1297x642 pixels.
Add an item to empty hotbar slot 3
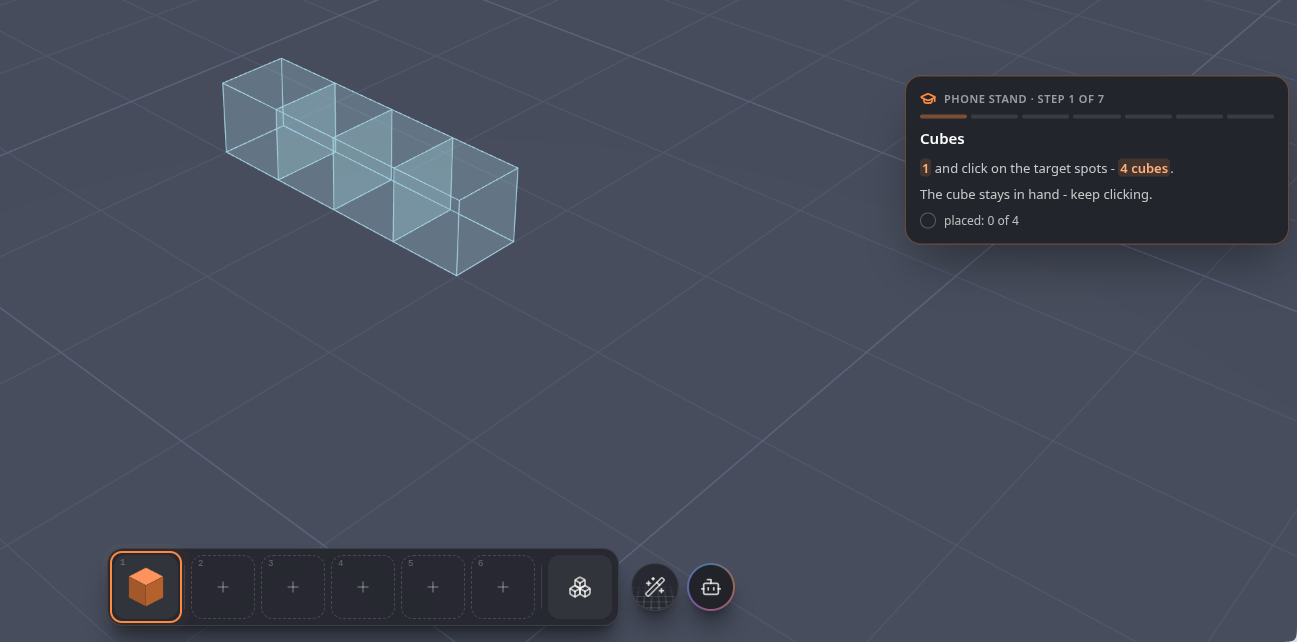click(293, 587)
